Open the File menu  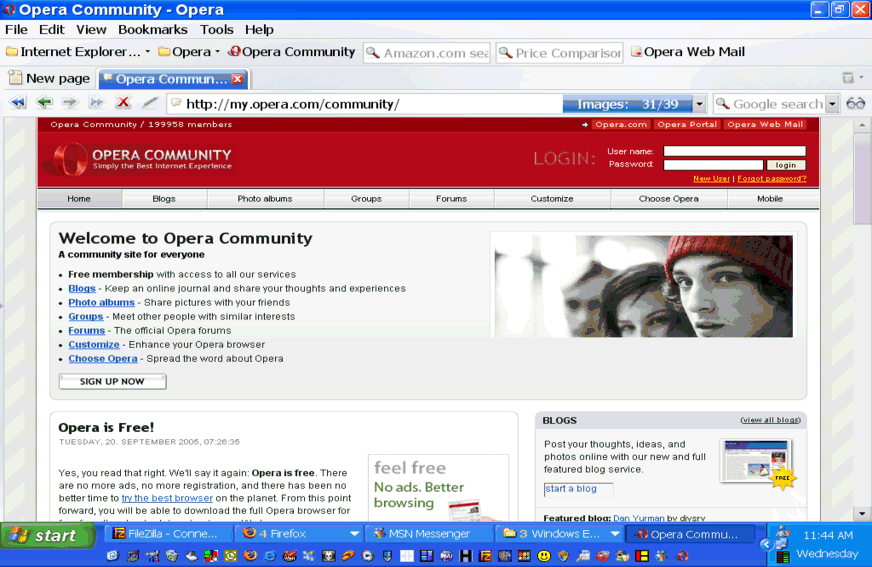tap(17, 29)
